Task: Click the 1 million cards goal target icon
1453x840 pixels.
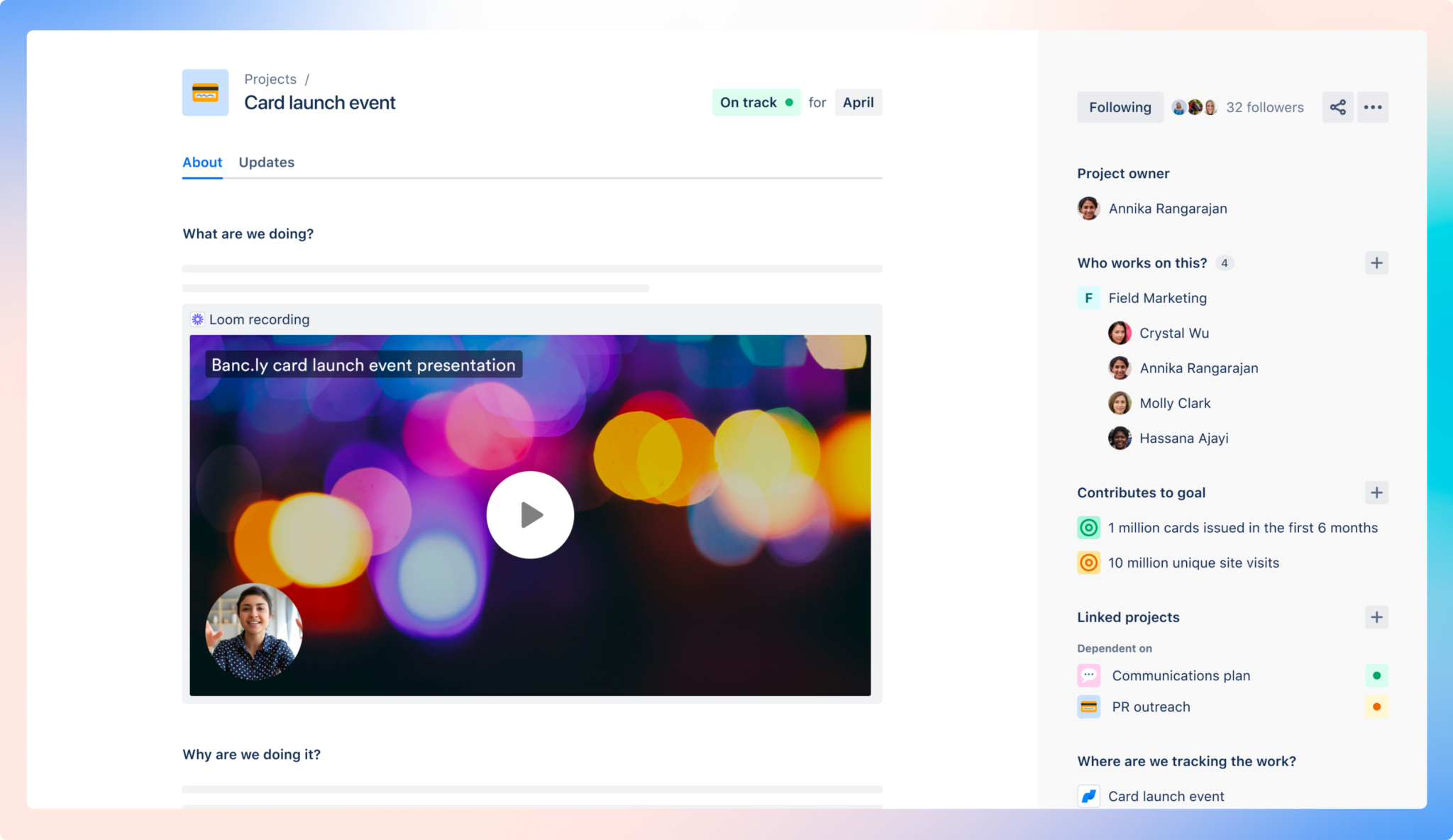Action: point(1088,527)
